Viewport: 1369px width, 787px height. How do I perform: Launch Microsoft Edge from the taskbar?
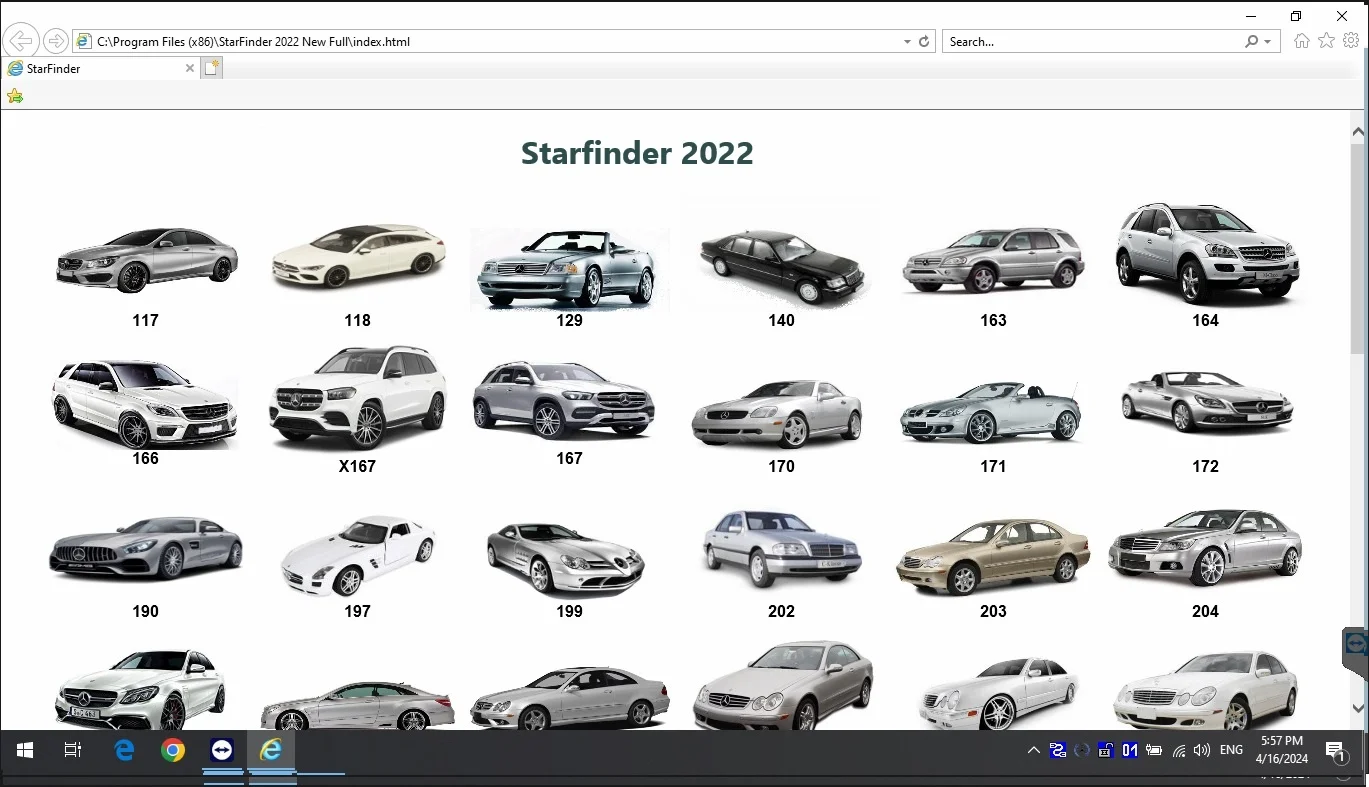(124, 750)
